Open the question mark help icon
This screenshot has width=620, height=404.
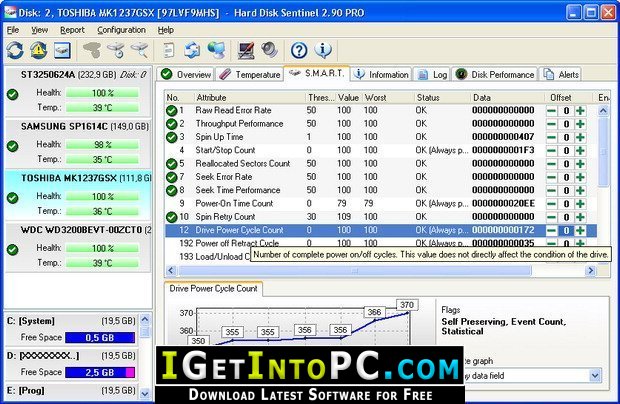[x=299, y=50]
